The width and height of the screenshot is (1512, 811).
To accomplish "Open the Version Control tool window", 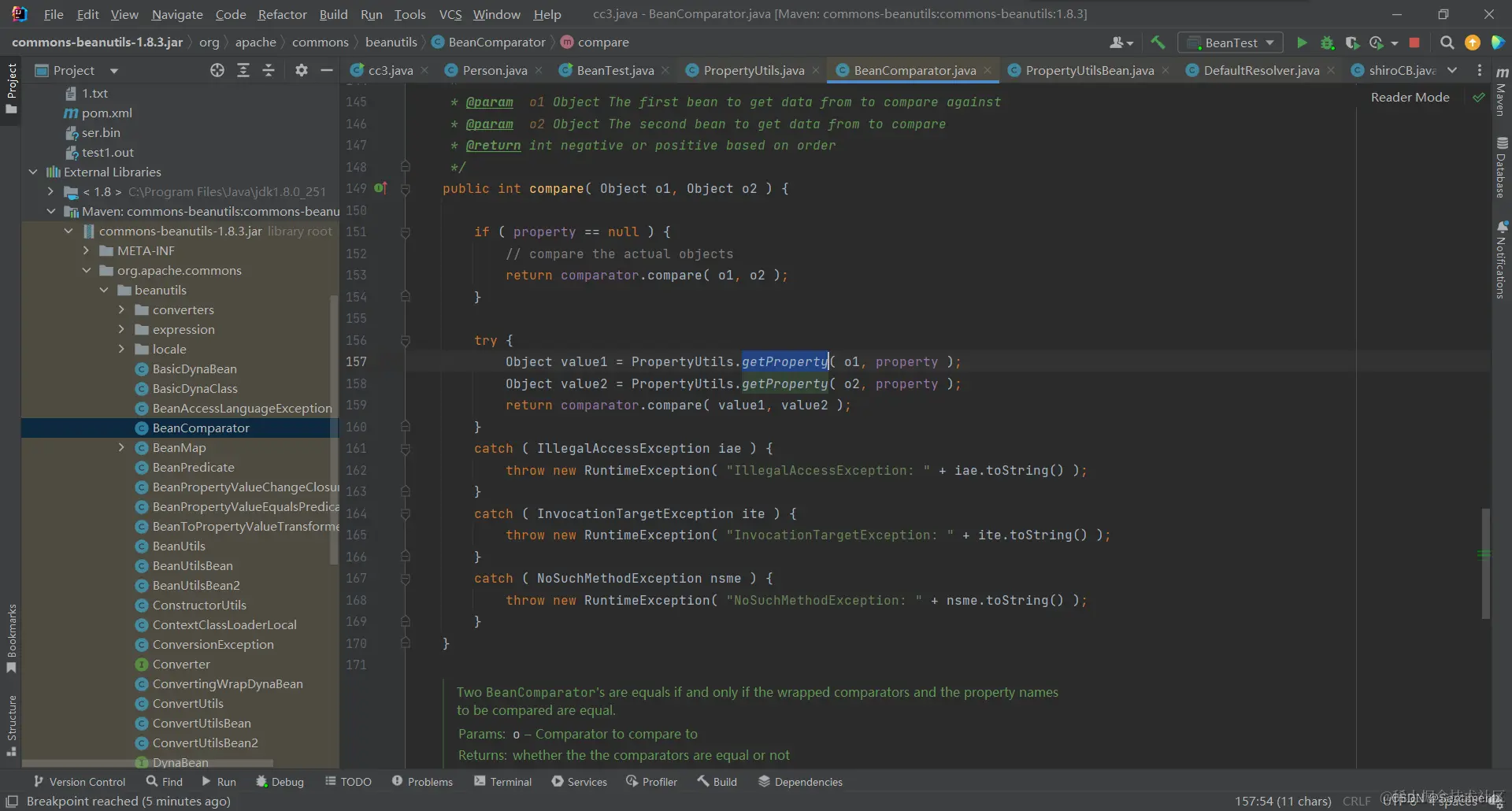I will 79,782.
